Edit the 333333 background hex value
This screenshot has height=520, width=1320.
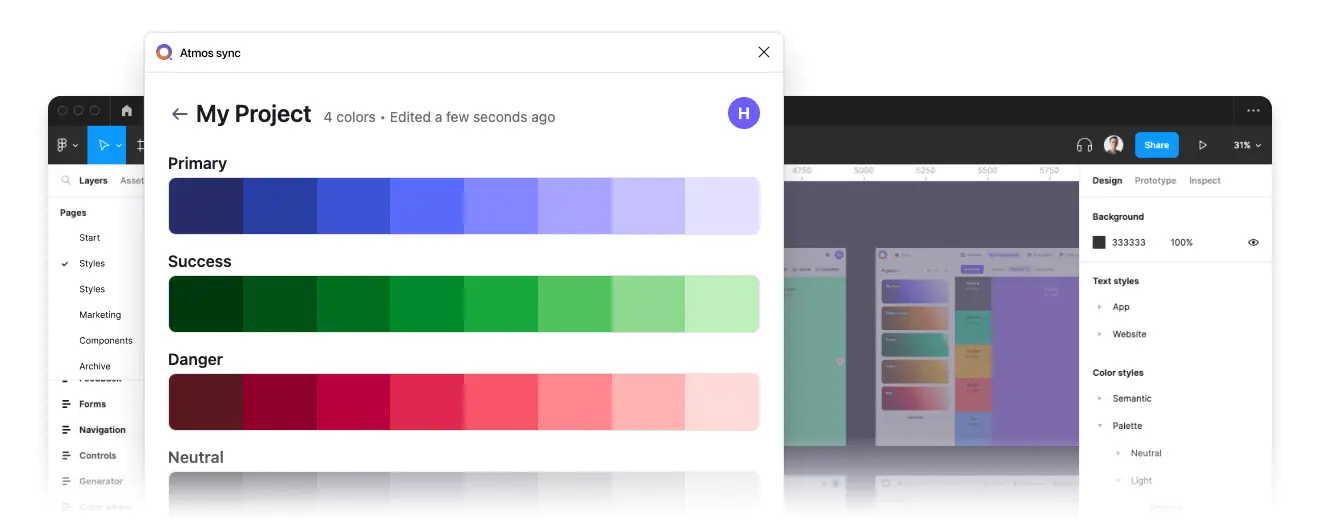[1129, 243]
